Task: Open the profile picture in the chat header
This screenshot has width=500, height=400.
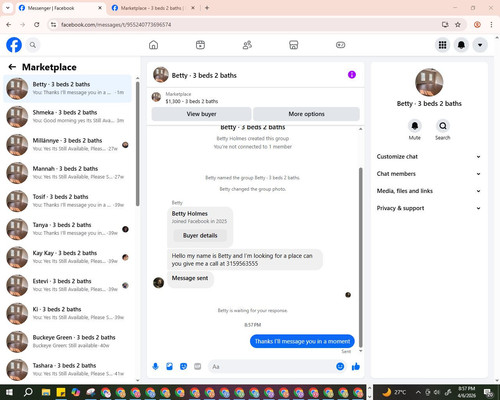Action: coord(161,75)
